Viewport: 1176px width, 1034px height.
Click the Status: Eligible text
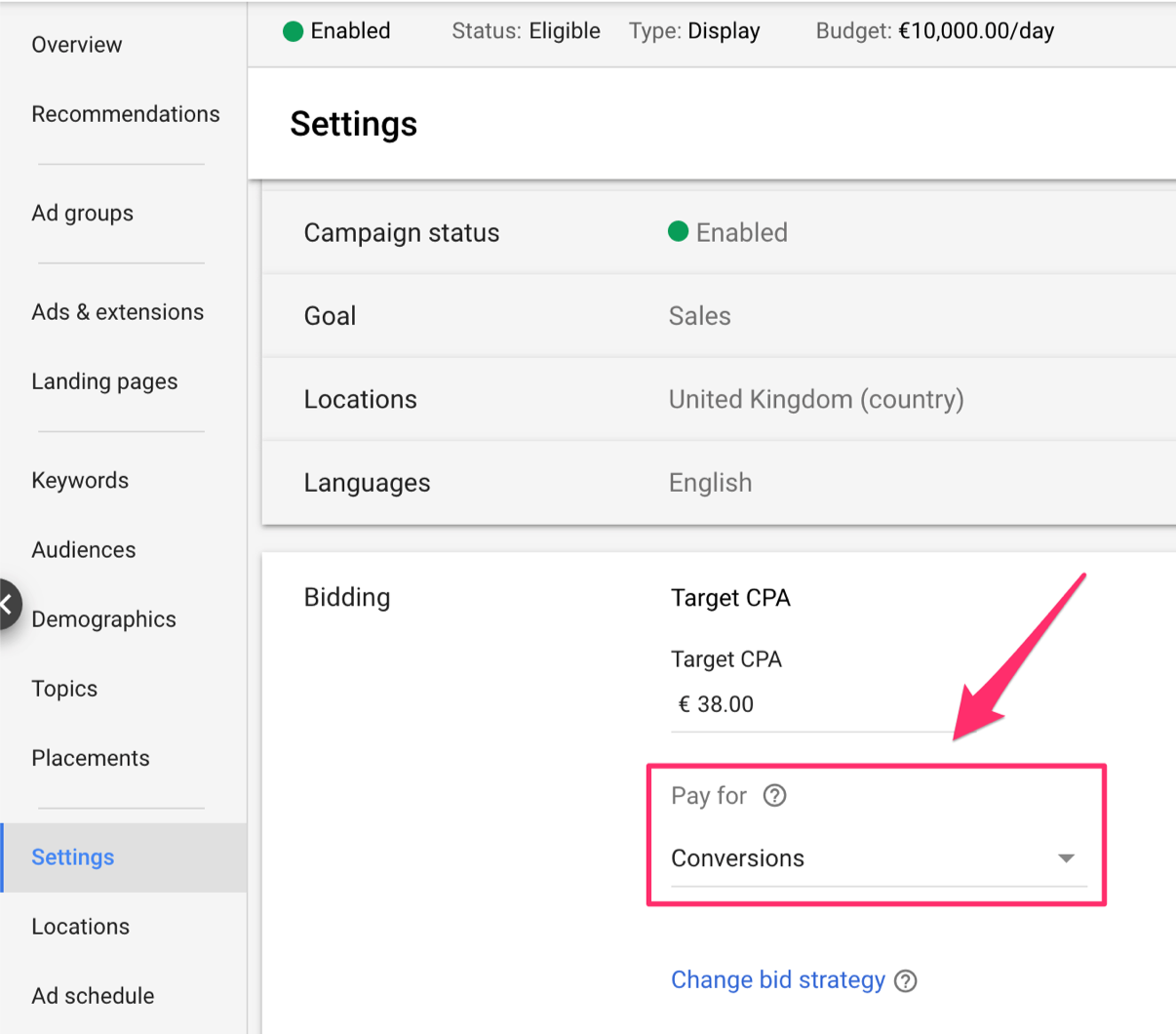tap(526, 31)
